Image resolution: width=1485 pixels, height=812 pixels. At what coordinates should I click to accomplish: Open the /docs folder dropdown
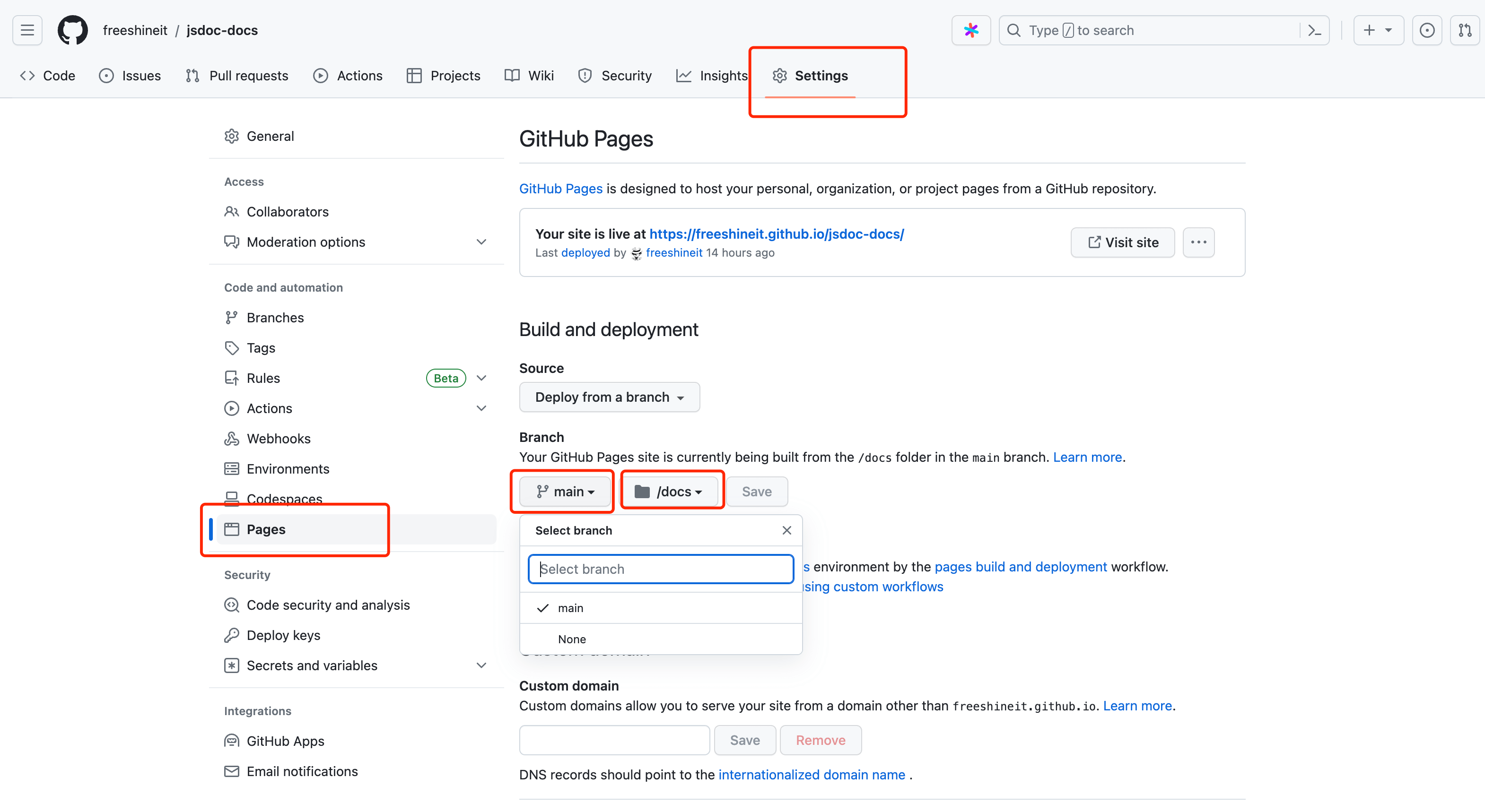tap(669, 492)
